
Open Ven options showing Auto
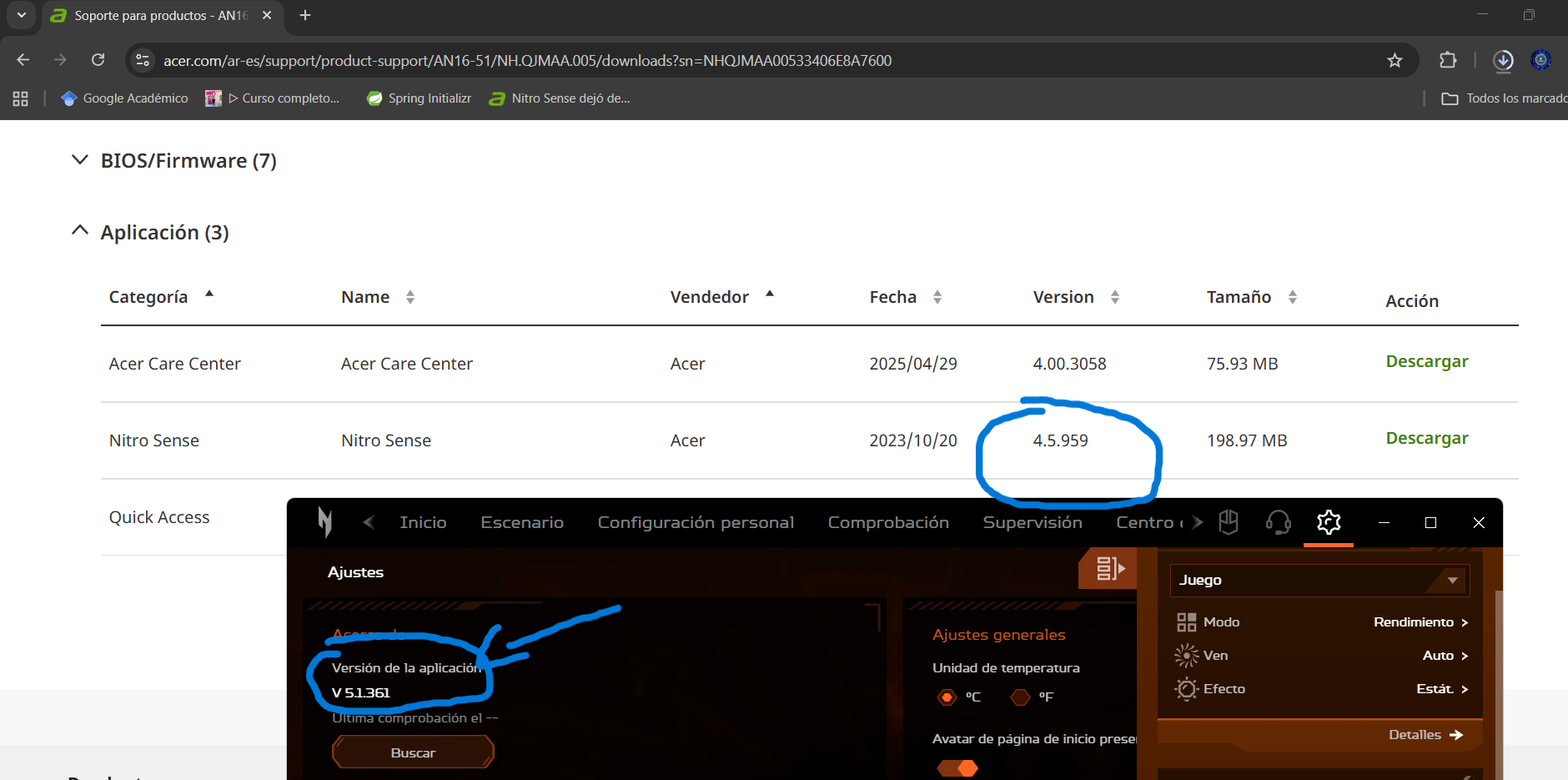click(1445, 656)
